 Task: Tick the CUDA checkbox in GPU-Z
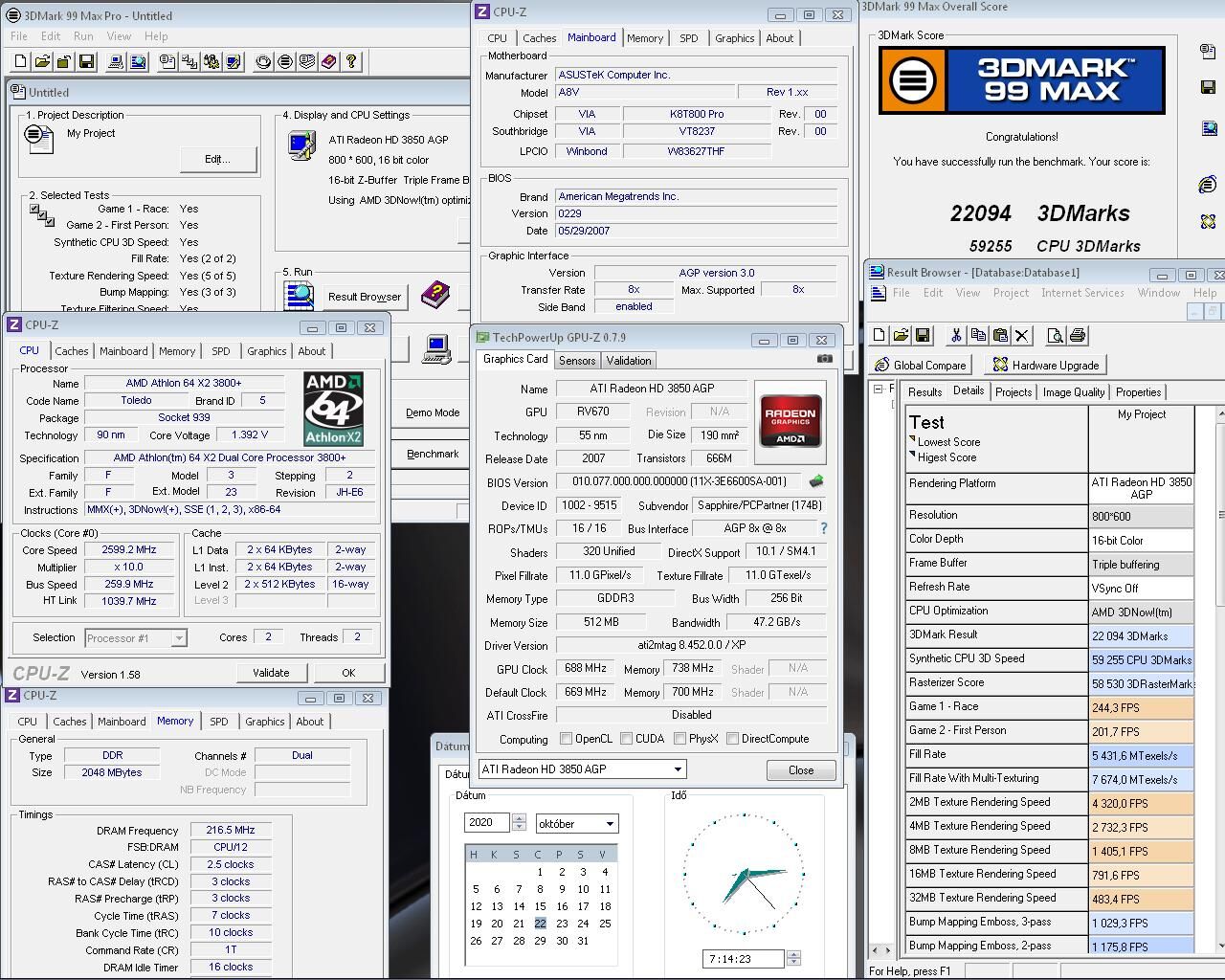click(626, 739)
